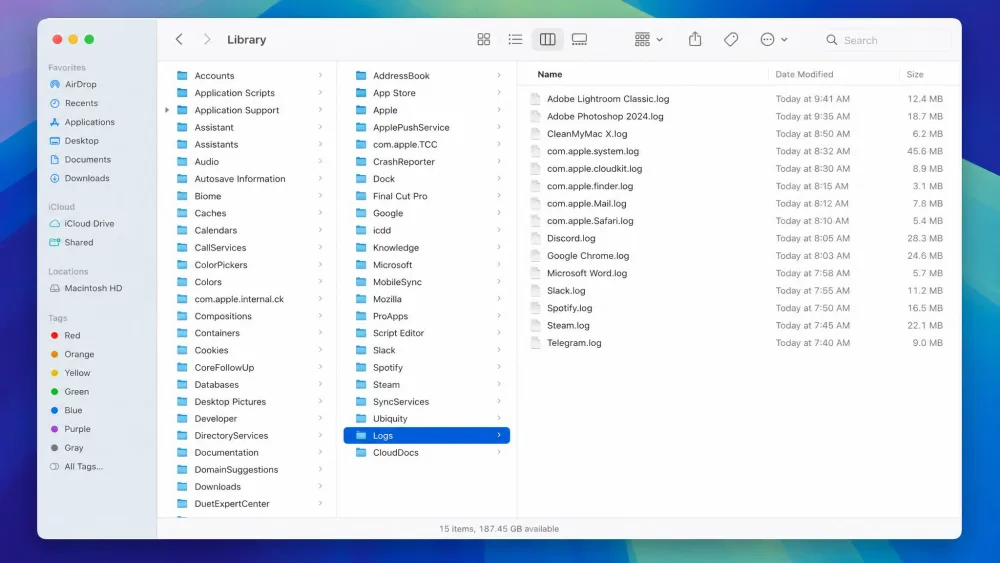Open Documents in sidebar
This screenshot has height=563, width=1000.
tap(87, 159)
